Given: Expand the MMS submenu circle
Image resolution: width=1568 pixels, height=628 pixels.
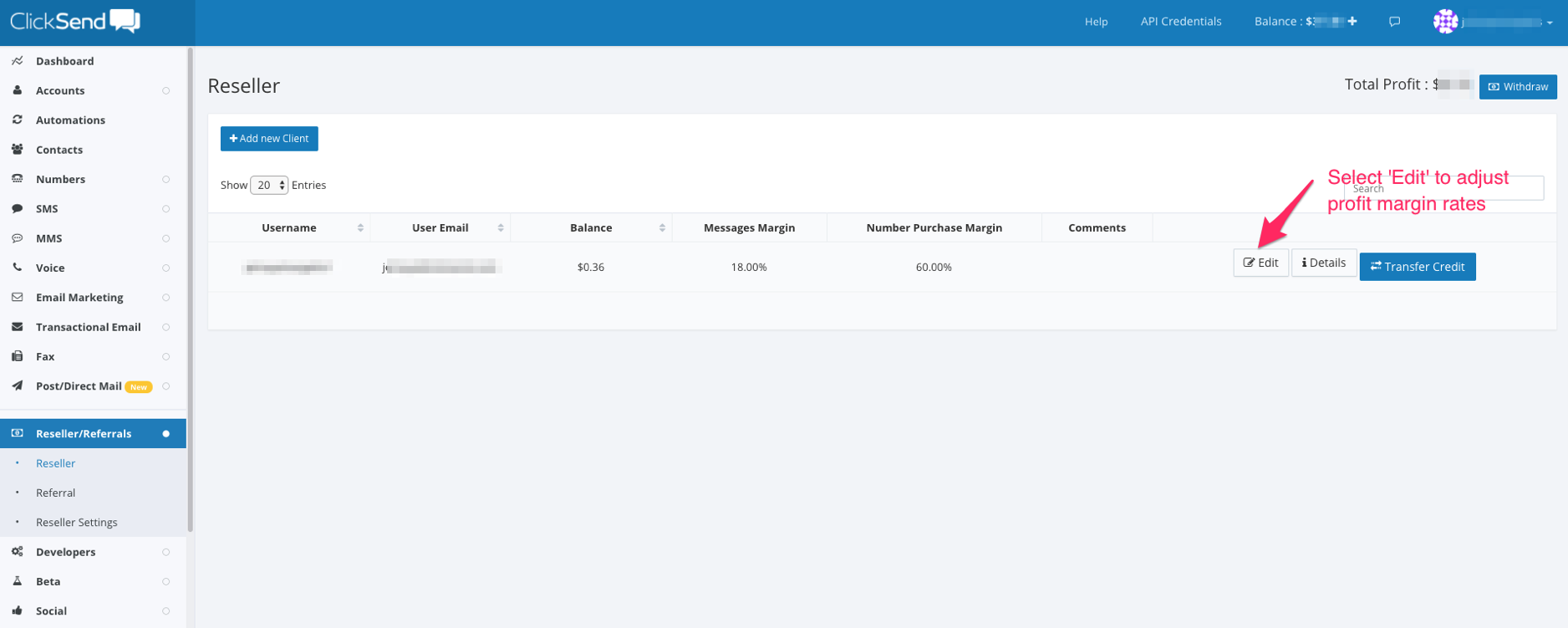Looking at the screenshot, I should tap(165, 238).
